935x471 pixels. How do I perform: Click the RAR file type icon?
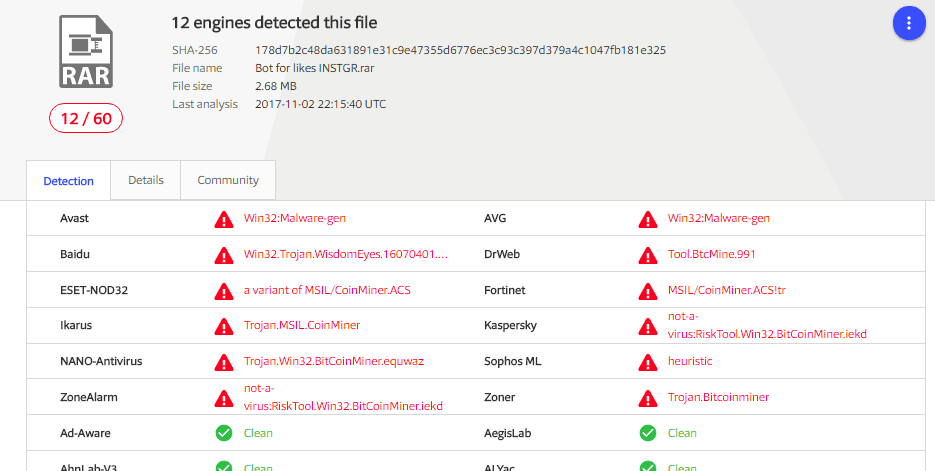click(x=86, y=52)
